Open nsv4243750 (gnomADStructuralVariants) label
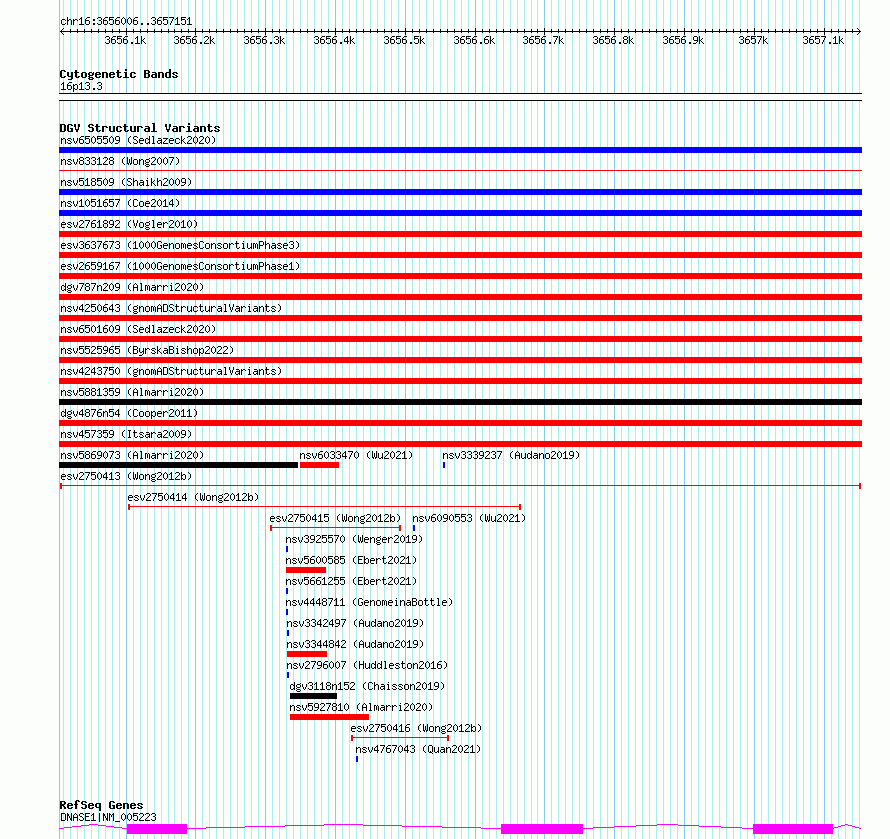This screenshot has width=890, height=839. coord(171,371)
